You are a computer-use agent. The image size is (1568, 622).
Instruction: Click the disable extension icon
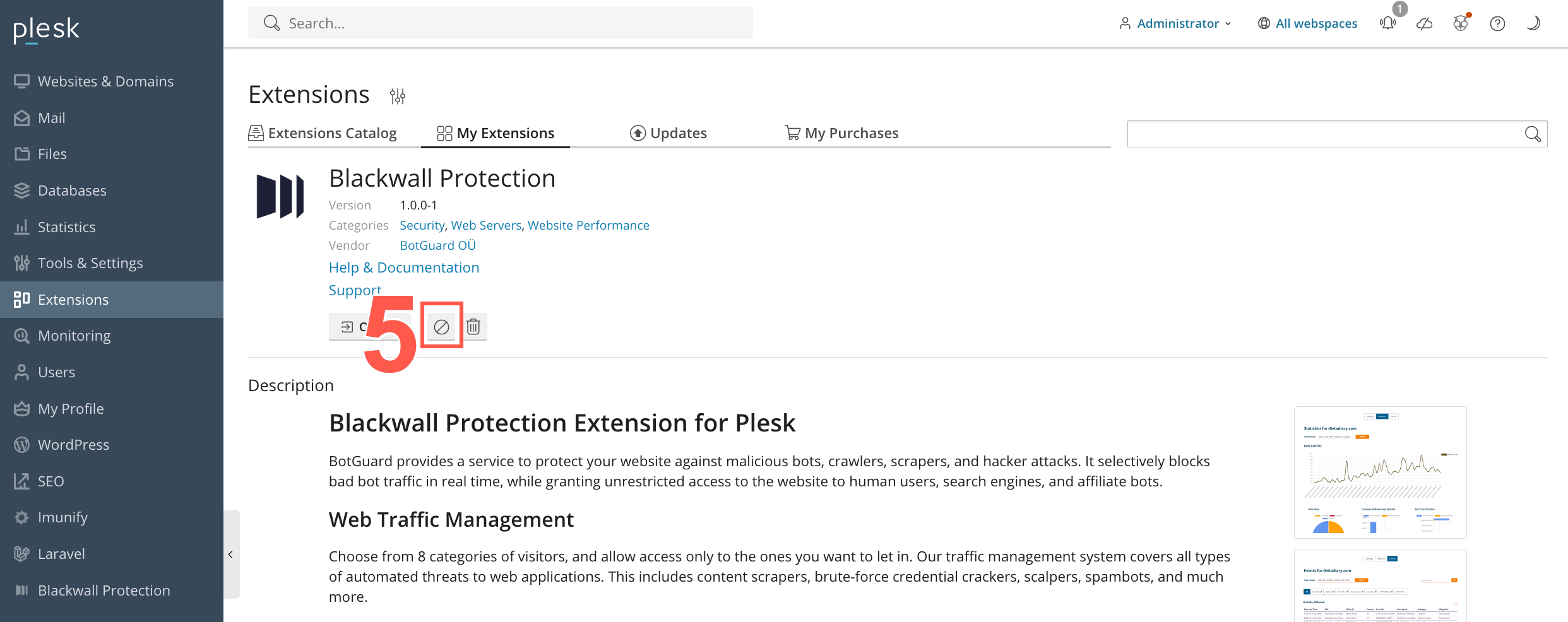[x=441, y=327]
